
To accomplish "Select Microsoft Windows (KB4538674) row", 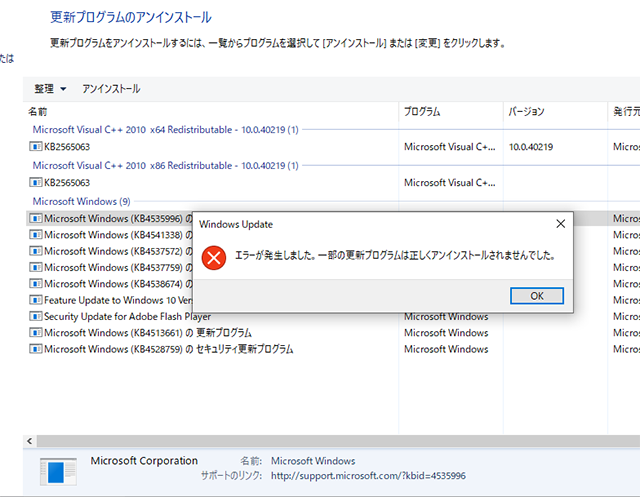I will click(x=118, y=284).
